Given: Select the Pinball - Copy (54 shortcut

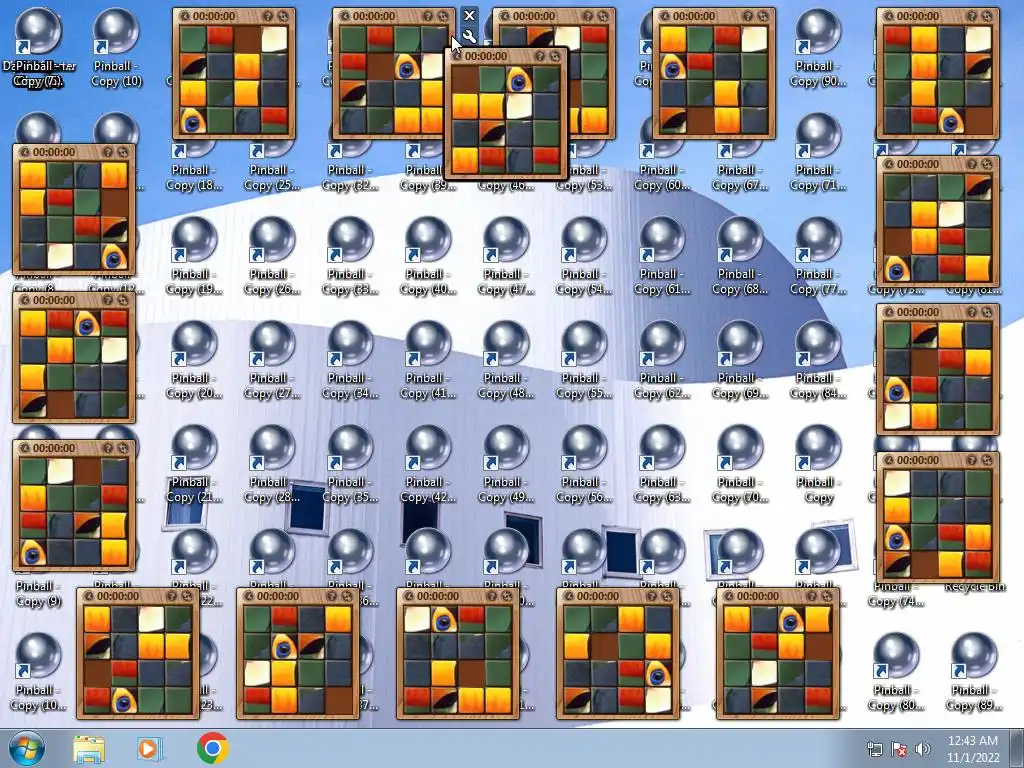Looking at the screenshot, I should [x=584, y=256].
